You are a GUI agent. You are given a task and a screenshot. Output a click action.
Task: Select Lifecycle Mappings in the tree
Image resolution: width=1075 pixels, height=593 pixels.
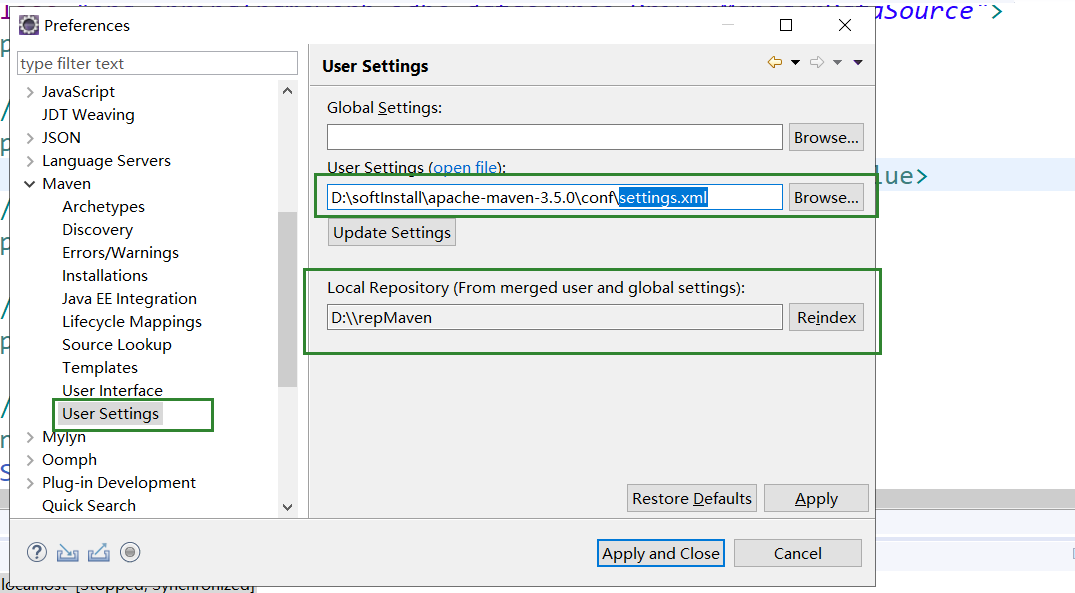132,322
